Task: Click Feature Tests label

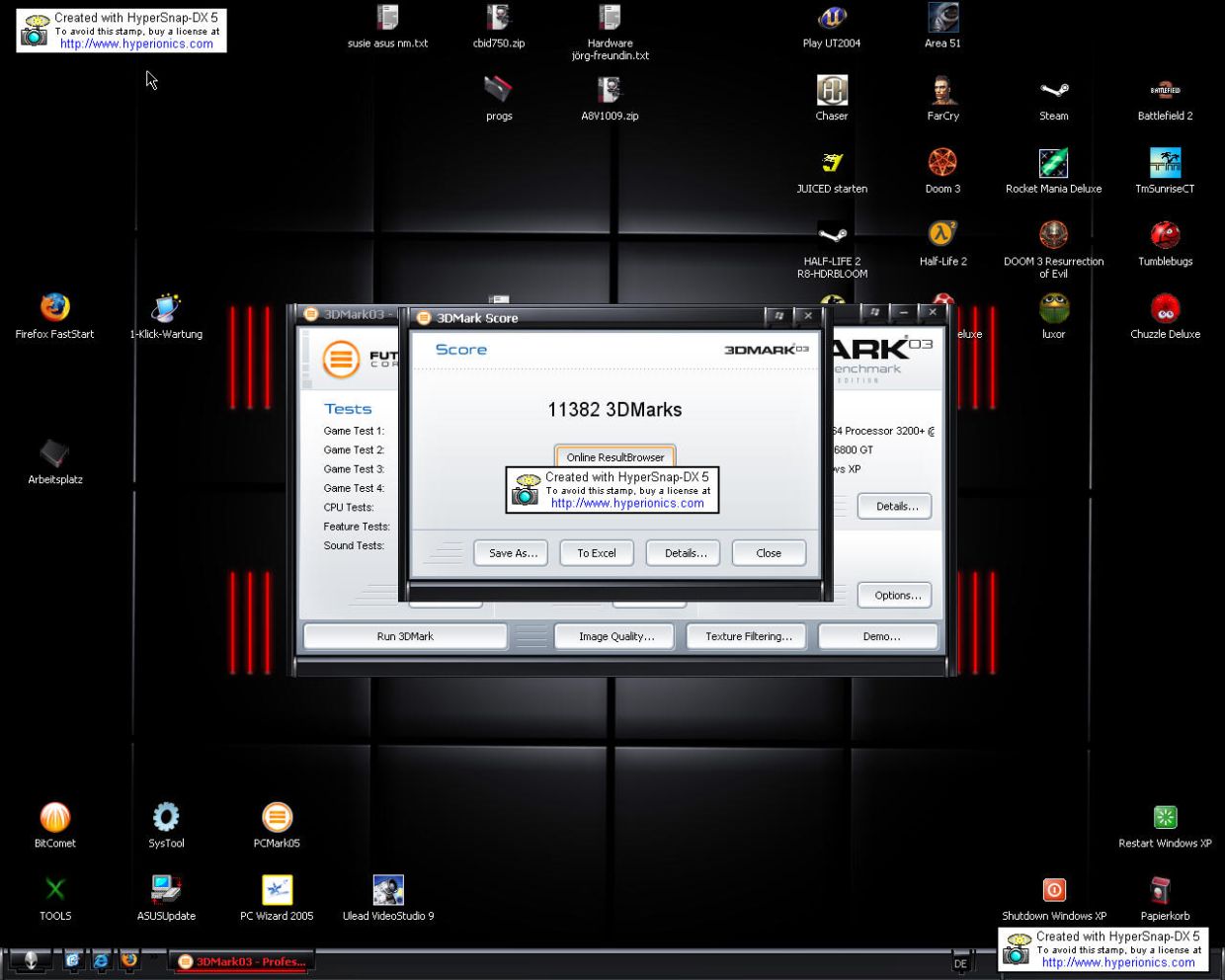Action: tap(357, 527)
